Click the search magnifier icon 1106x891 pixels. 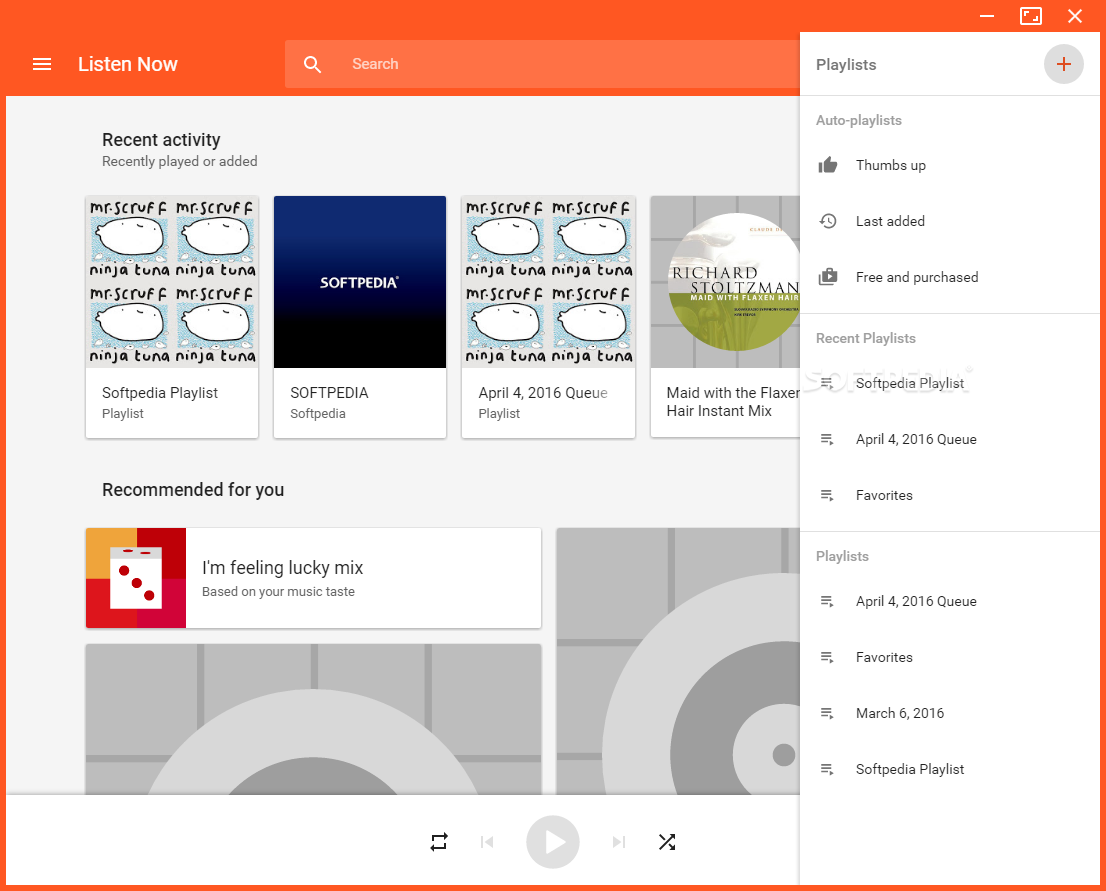pyautogui.click(x=312, y=64)
